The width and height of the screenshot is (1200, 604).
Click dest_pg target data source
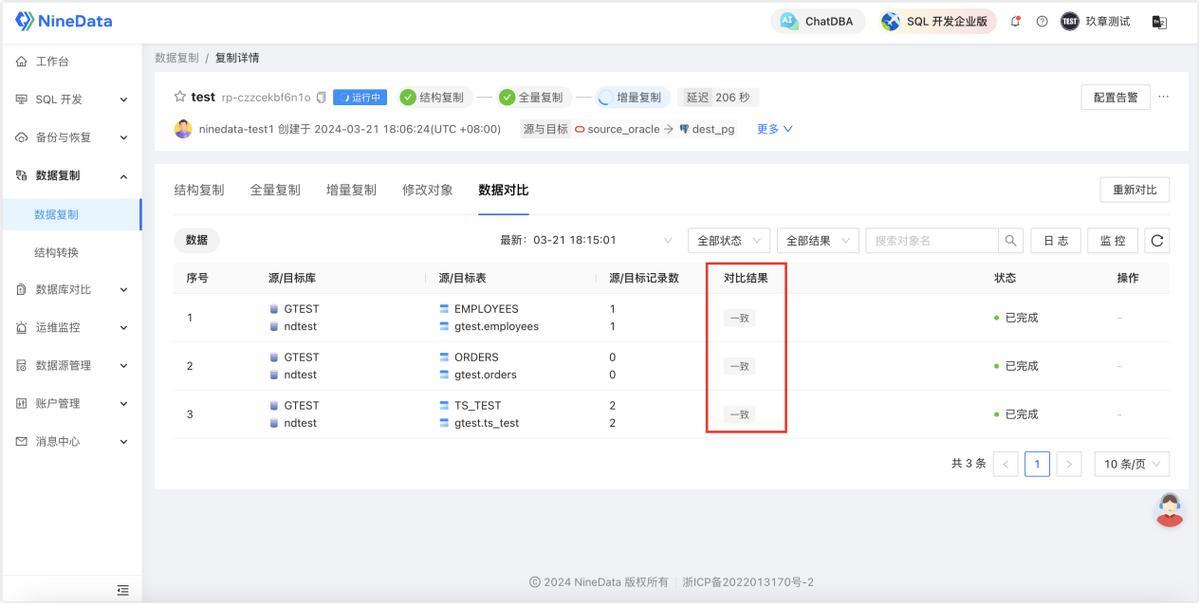point(706,129)
